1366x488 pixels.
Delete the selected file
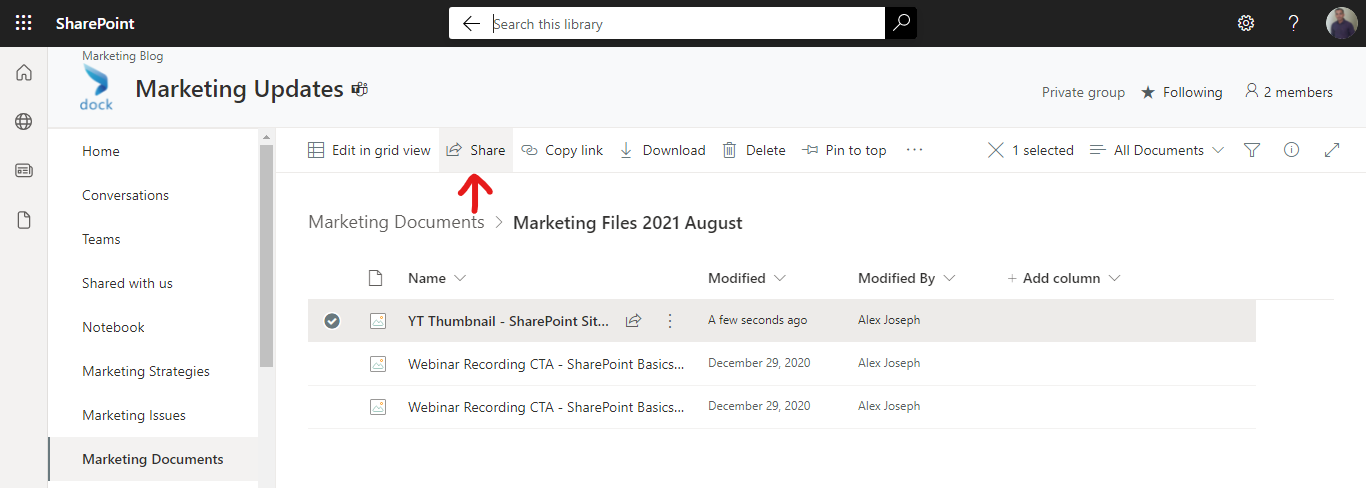pos(754,150)
